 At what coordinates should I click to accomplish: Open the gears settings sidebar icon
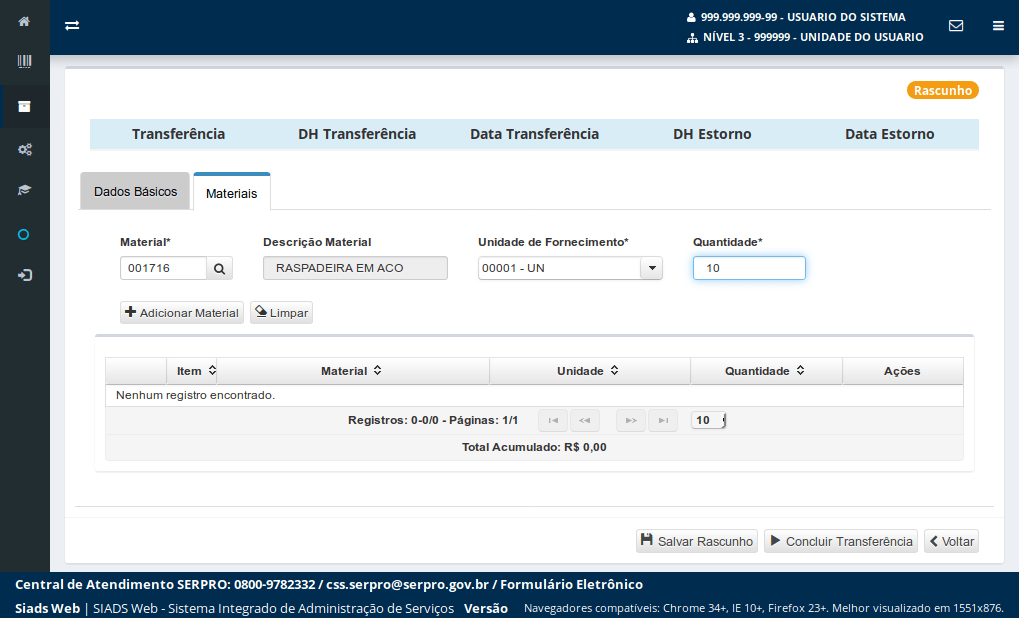(25, 149)
